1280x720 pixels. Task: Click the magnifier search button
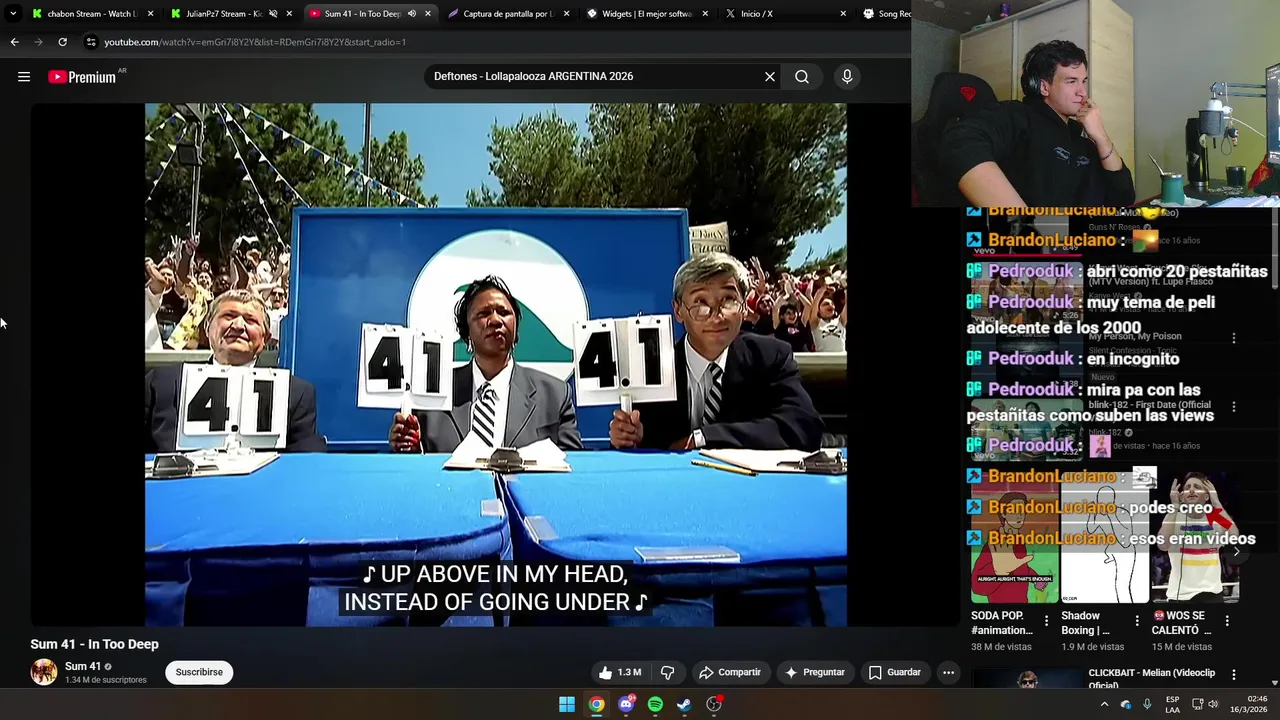[x=802, y=77]
